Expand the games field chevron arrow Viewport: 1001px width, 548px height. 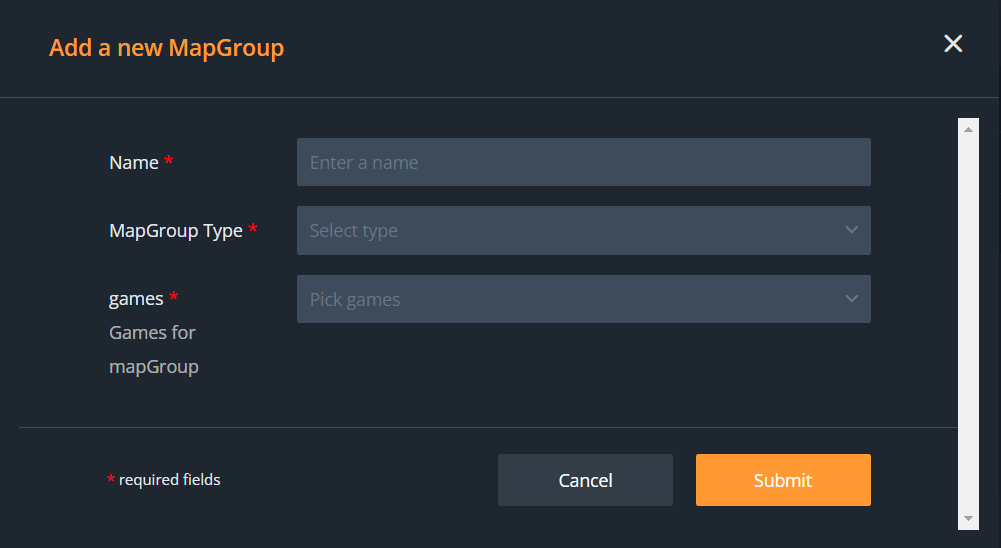pos(851,299)
